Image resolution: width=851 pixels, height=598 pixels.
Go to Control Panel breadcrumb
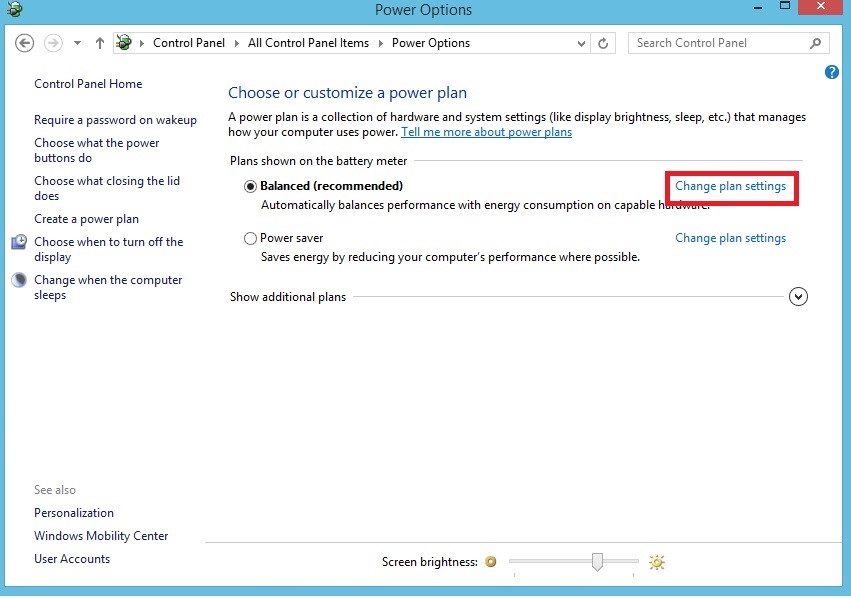tap(189, 43)
